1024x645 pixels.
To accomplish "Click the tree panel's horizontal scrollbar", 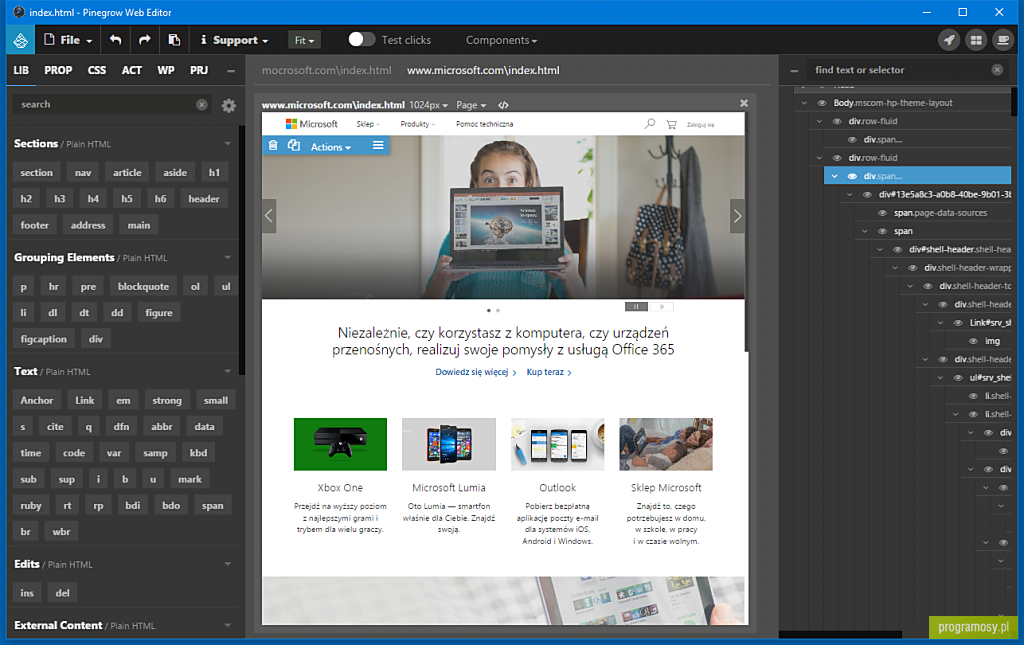I will pos(840,634).
